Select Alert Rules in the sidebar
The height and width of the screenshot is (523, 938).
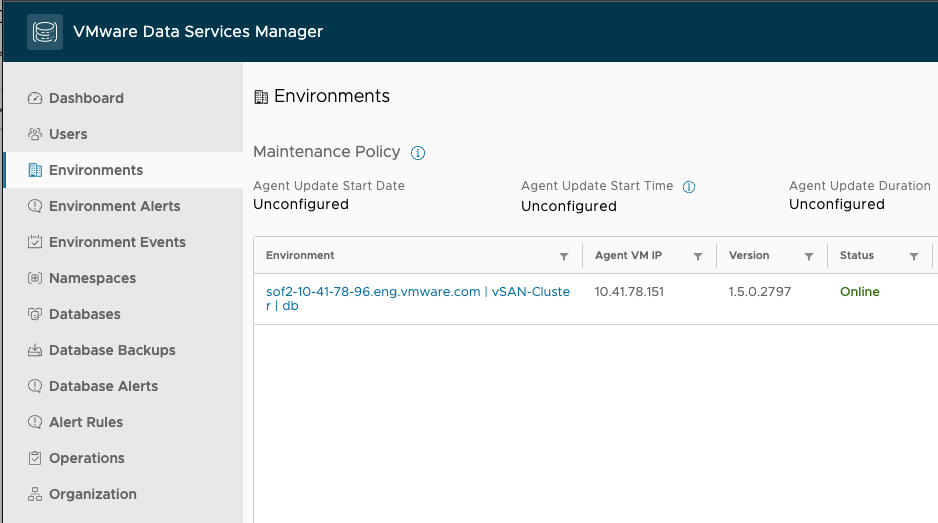pos(86,422)
